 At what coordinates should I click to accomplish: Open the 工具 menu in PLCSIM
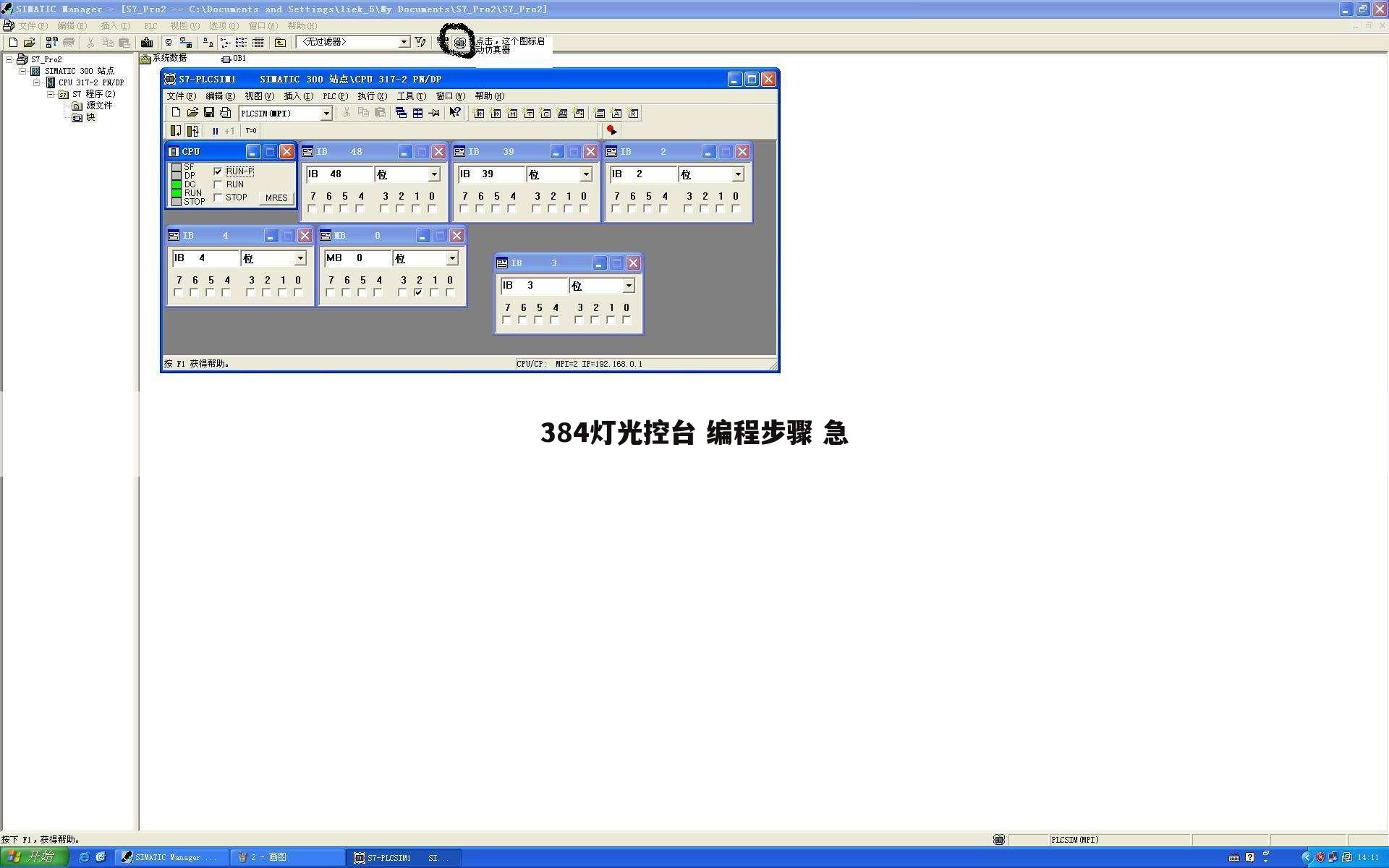[x=410, y=96]
